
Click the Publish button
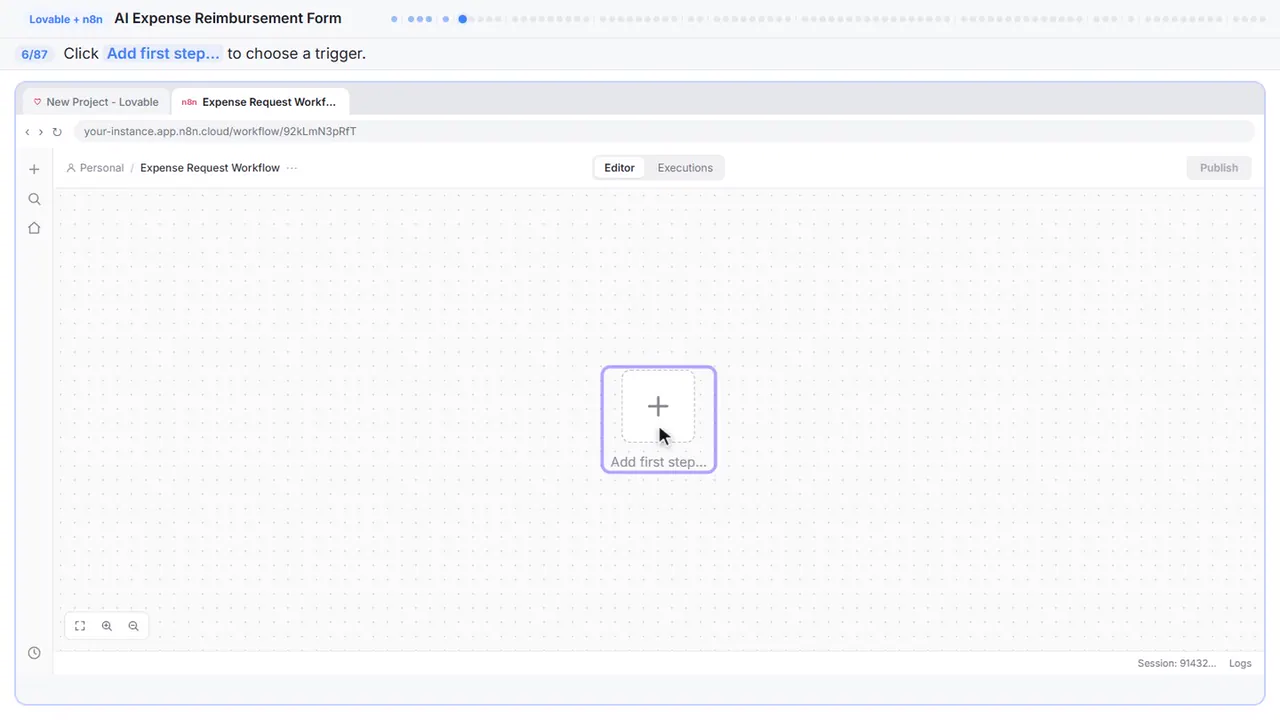coord(1219,168)
